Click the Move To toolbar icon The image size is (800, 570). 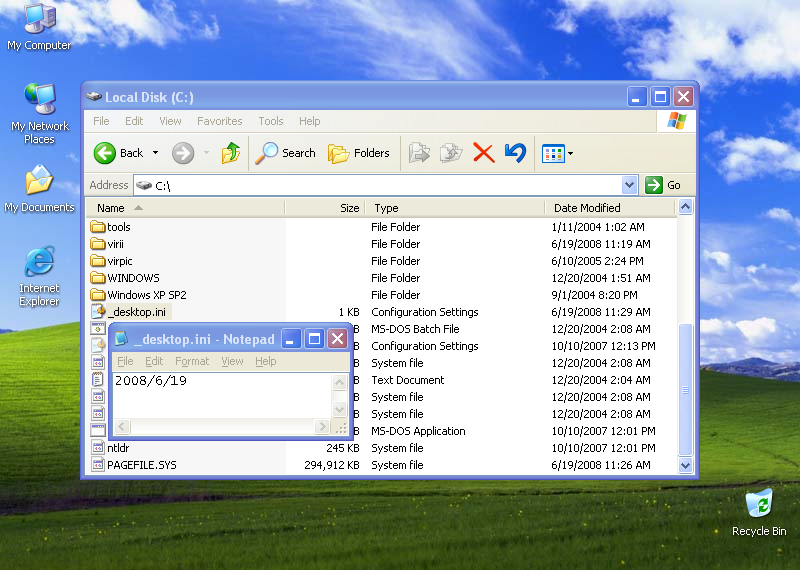coord(419,153)
